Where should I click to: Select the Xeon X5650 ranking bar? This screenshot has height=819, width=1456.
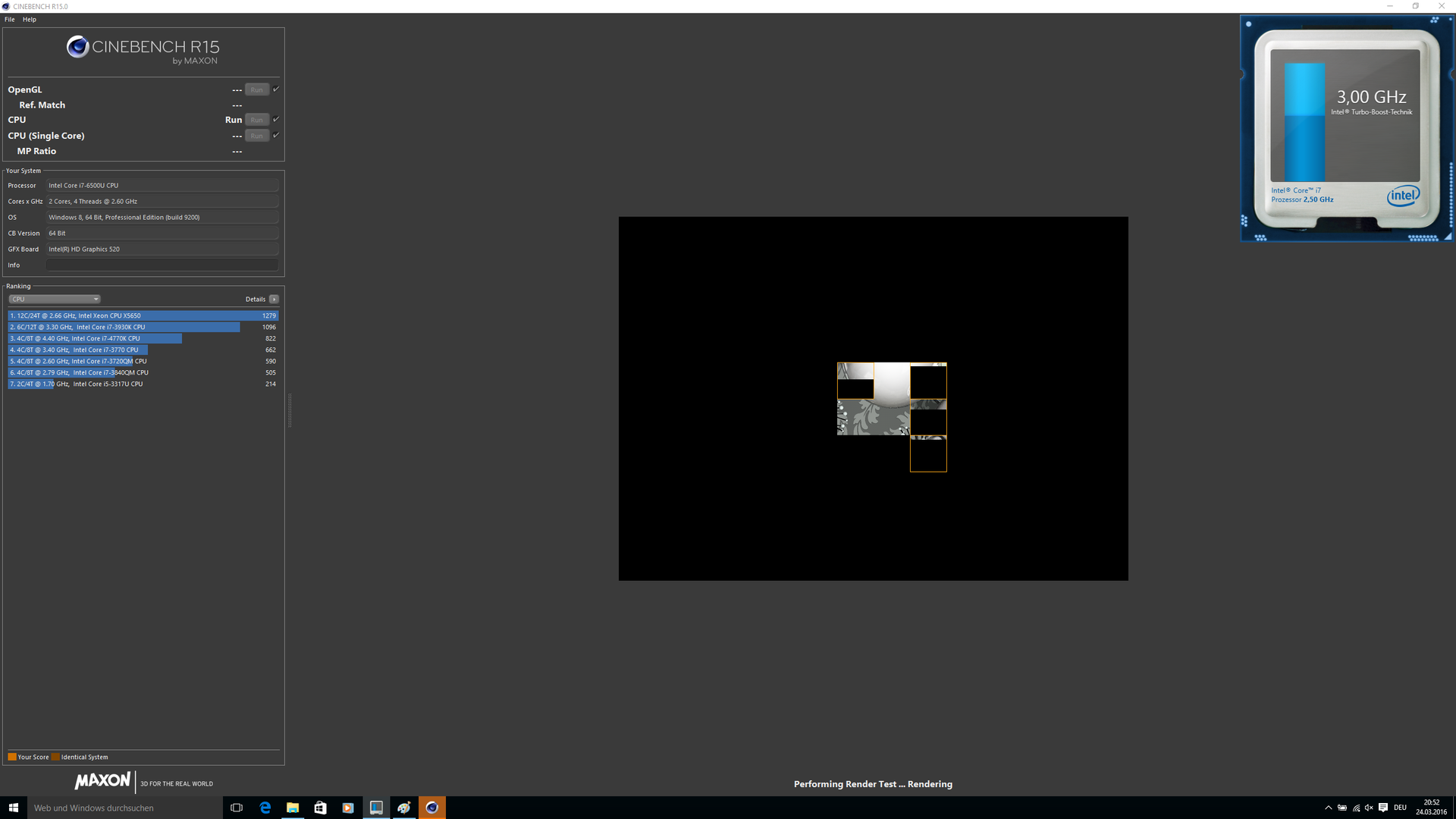[143, 315]
